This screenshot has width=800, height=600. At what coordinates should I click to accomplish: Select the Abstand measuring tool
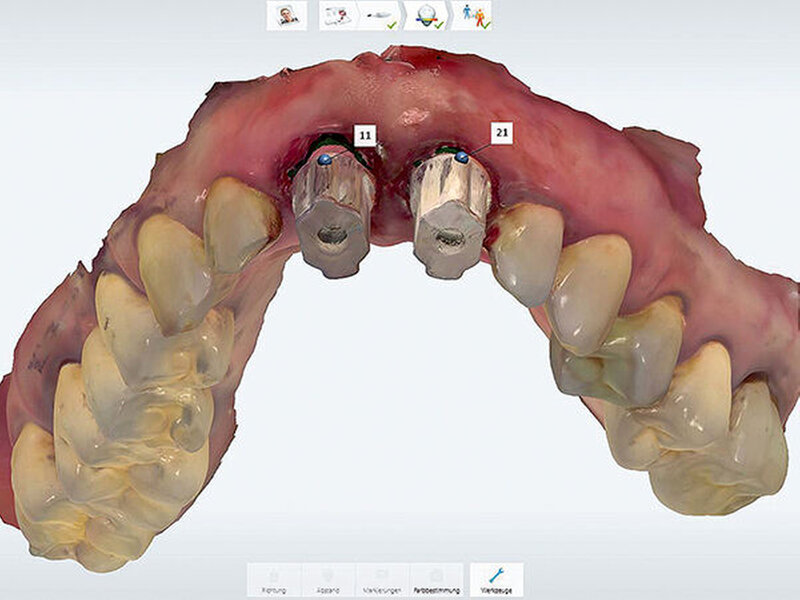click(328, 580)
